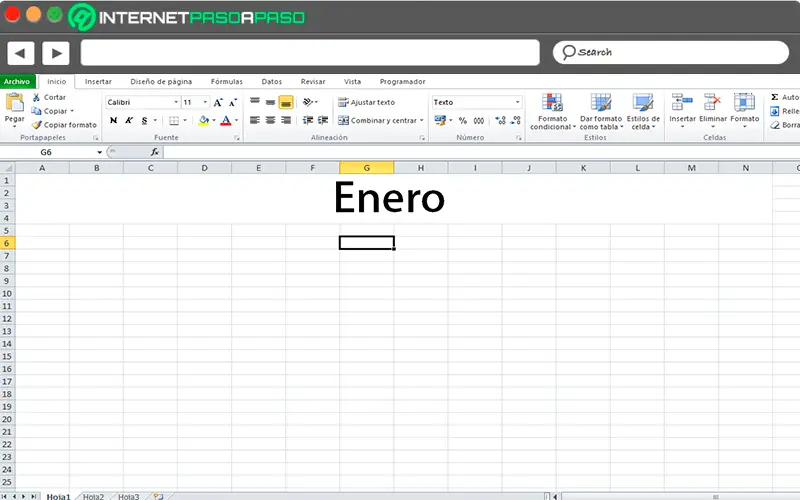Click increase decimals icon

pos(501,120)
